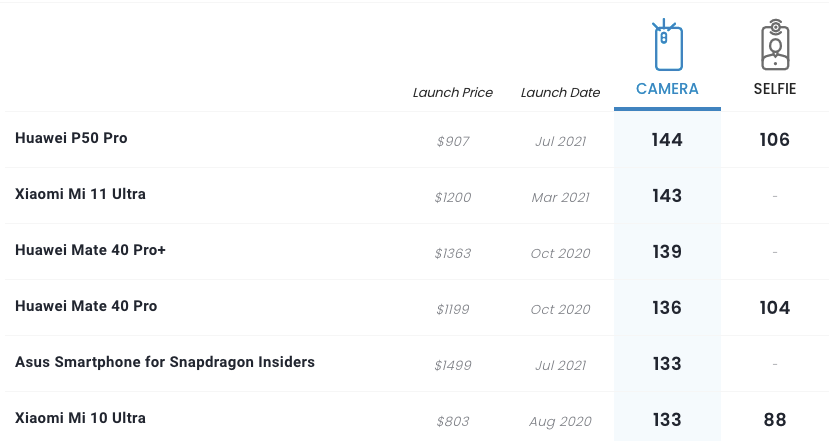
Task: Open Asus Smartphone for Snapdragon Insiders entry
Action: click(165, 362)
